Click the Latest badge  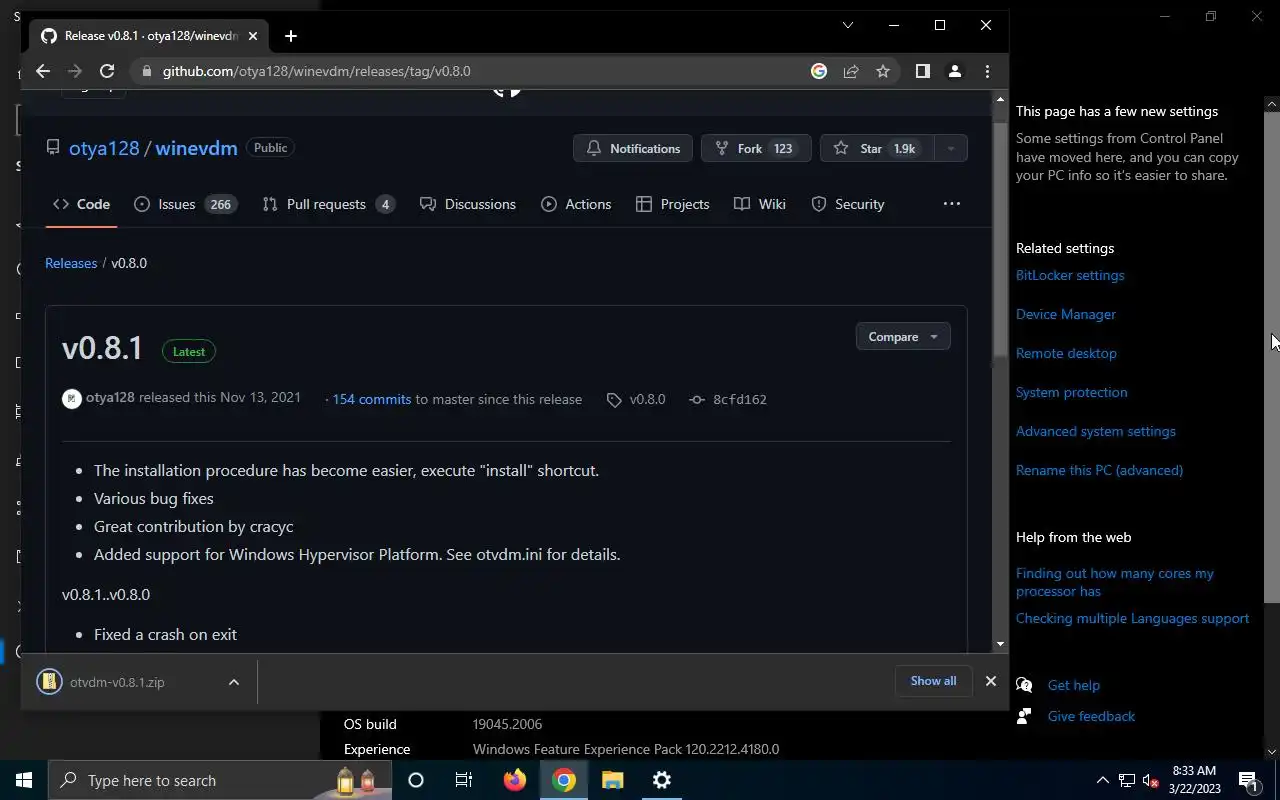point(189,352)
